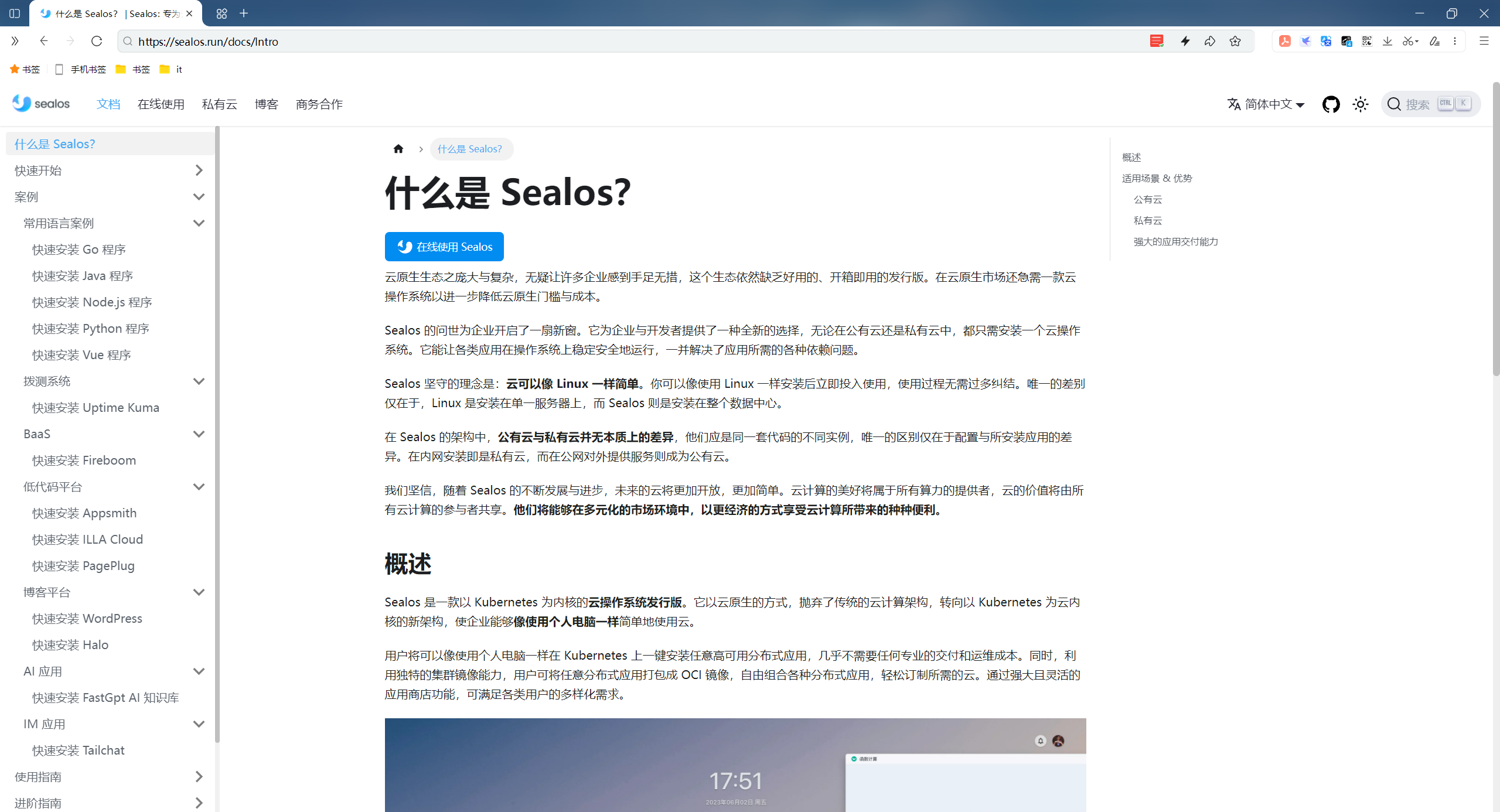This screenshot has width=1500, height=812.
Task: Bookmark this page with the star icon
Action: pyautogui.click(x=1235, y=41)
